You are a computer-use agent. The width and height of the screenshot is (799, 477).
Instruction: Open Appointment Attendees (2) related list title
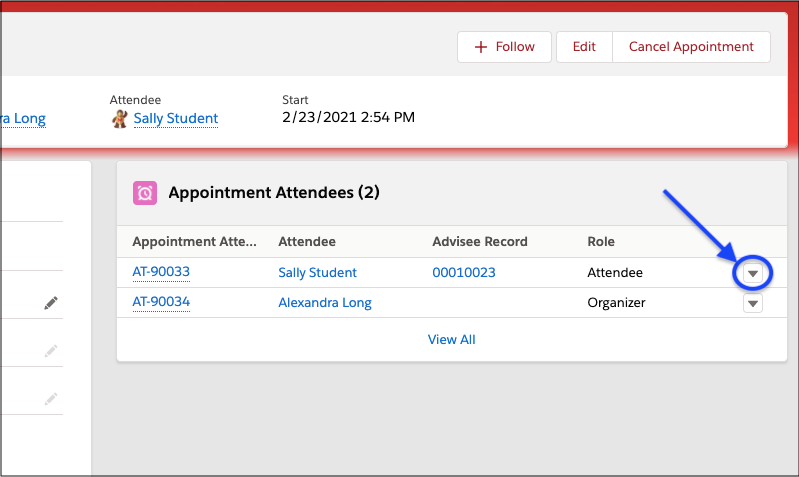(273, 193)
